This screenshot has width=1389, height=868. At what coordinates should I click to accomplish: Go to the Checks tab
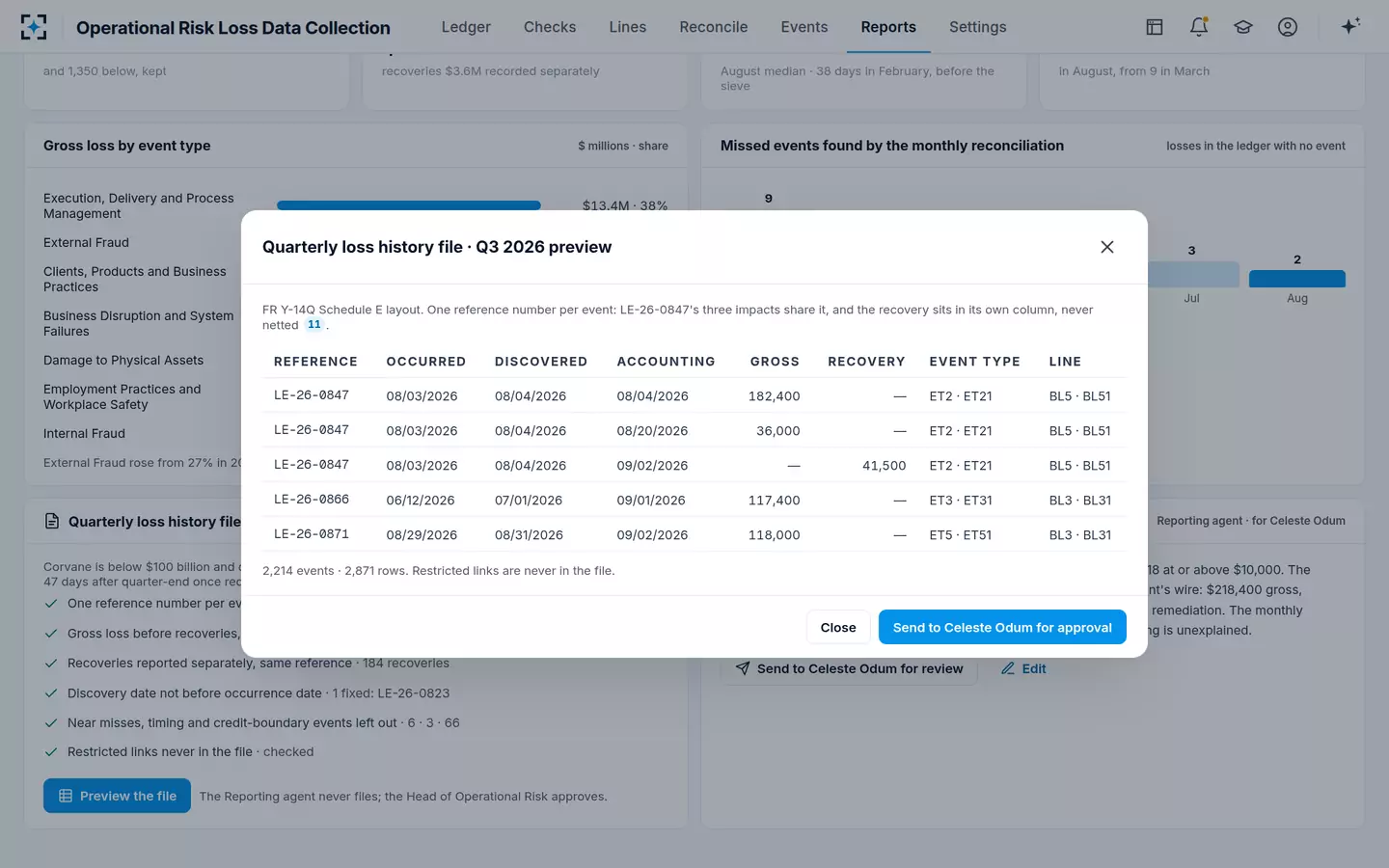[550, 27]
